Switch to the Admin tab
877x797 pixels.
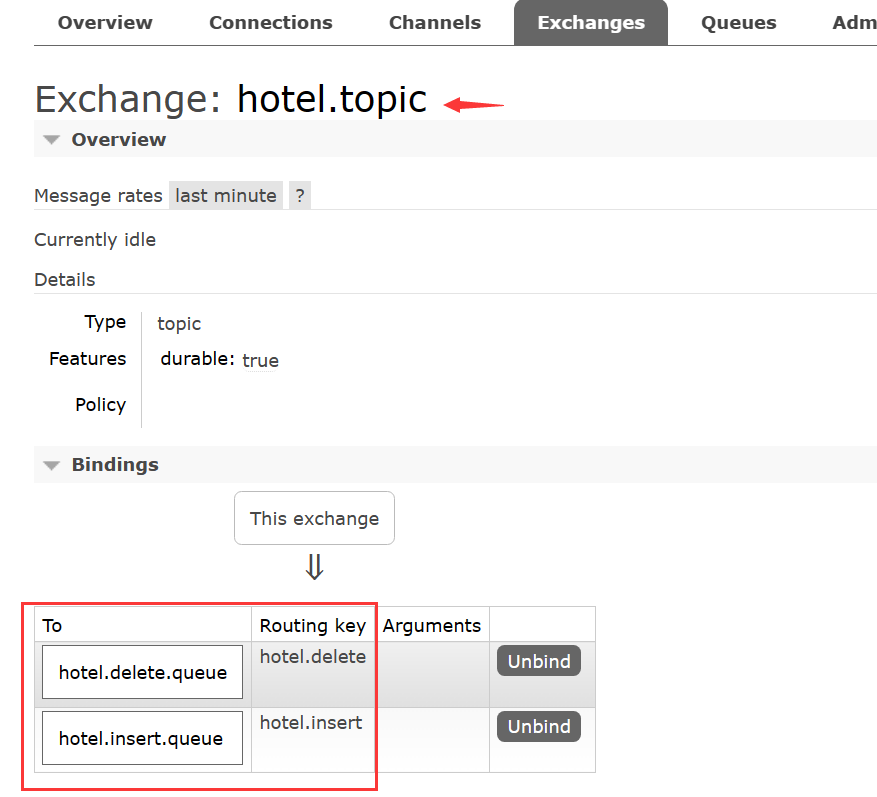tap(853, 23)
